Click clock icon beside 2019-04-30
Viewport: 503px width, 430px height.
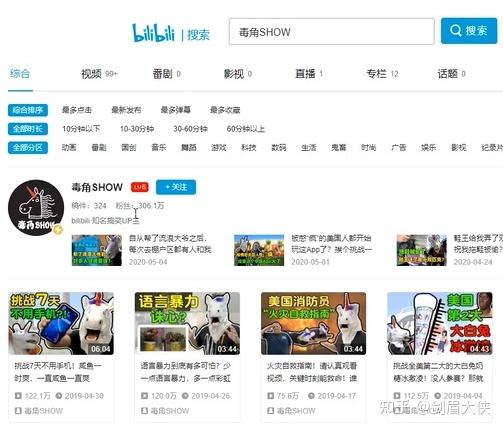tap(59, 396)
